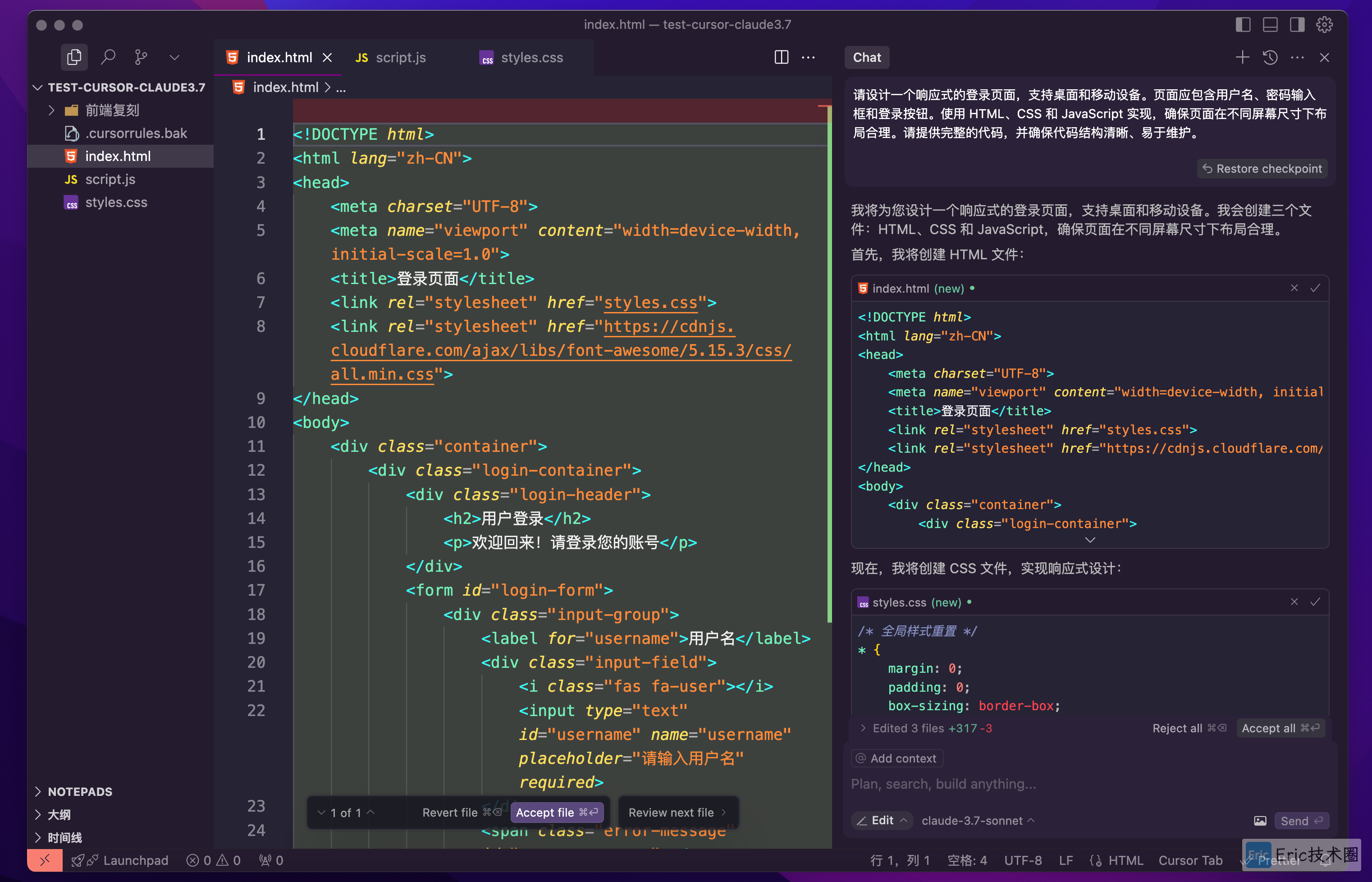Click Revert file in diff bar

[x=462, y=812]
